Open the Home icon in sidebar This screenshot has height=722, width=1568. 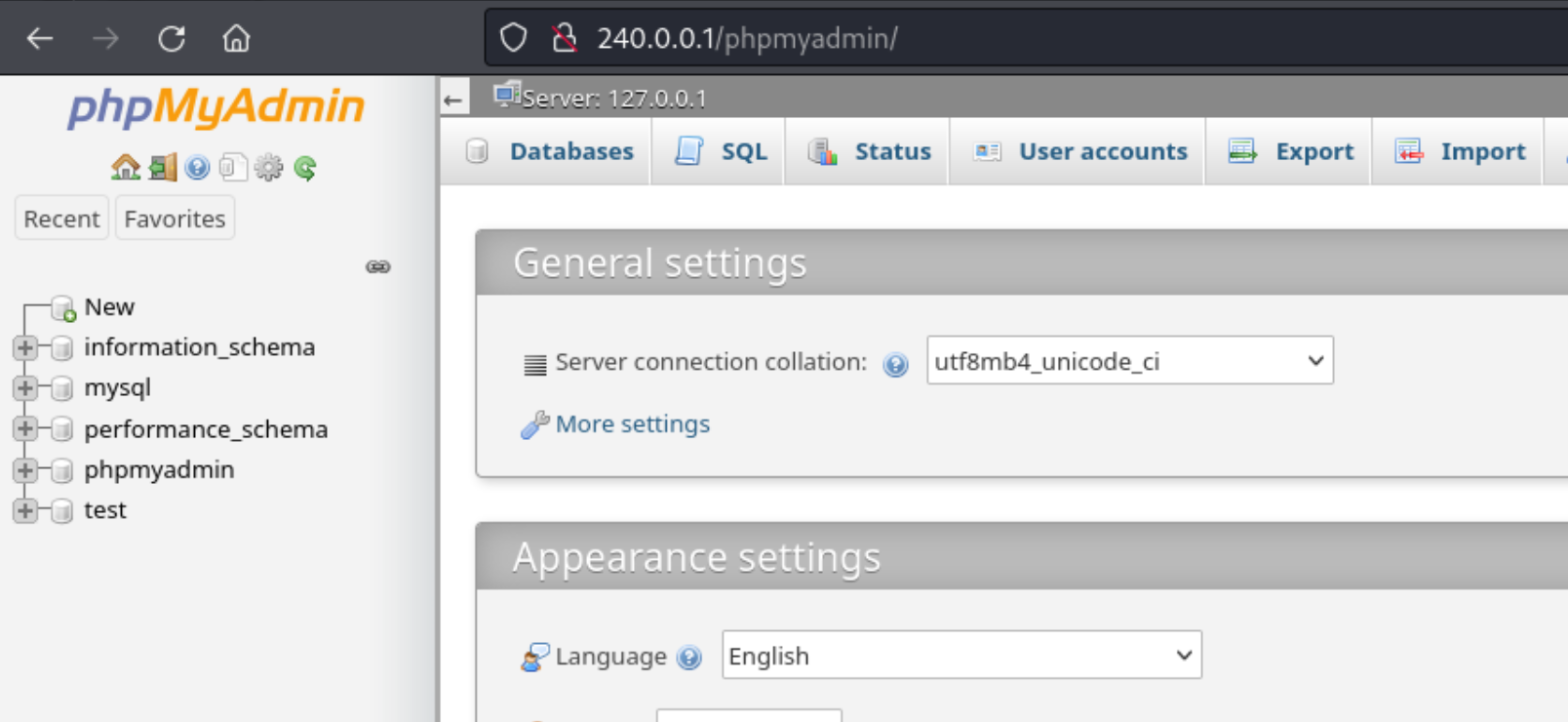(125, 168)
